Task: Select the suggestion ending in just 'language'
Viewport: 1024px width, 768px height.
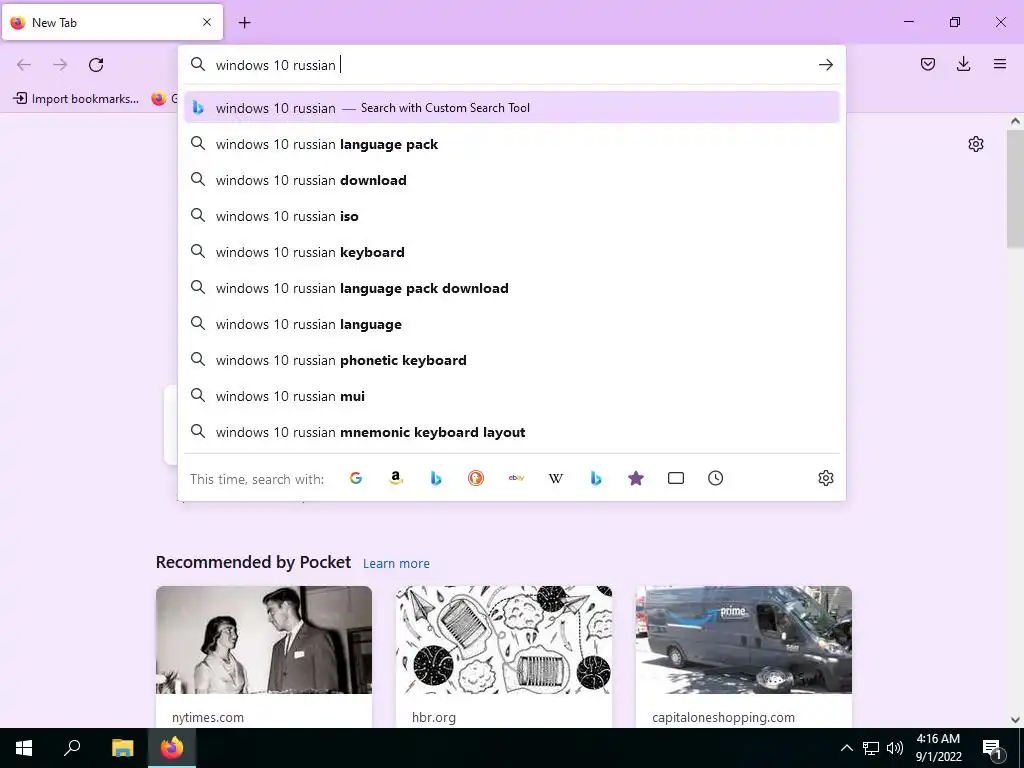Action: pos(511,324)
